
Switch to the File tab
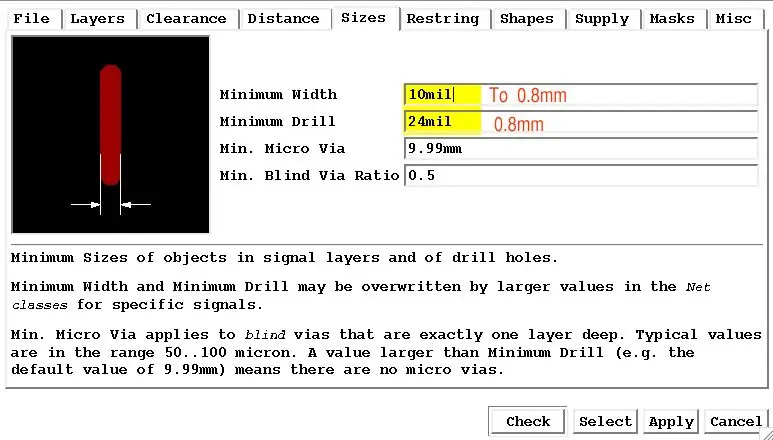pyautogui.click(x=33, y=19)
